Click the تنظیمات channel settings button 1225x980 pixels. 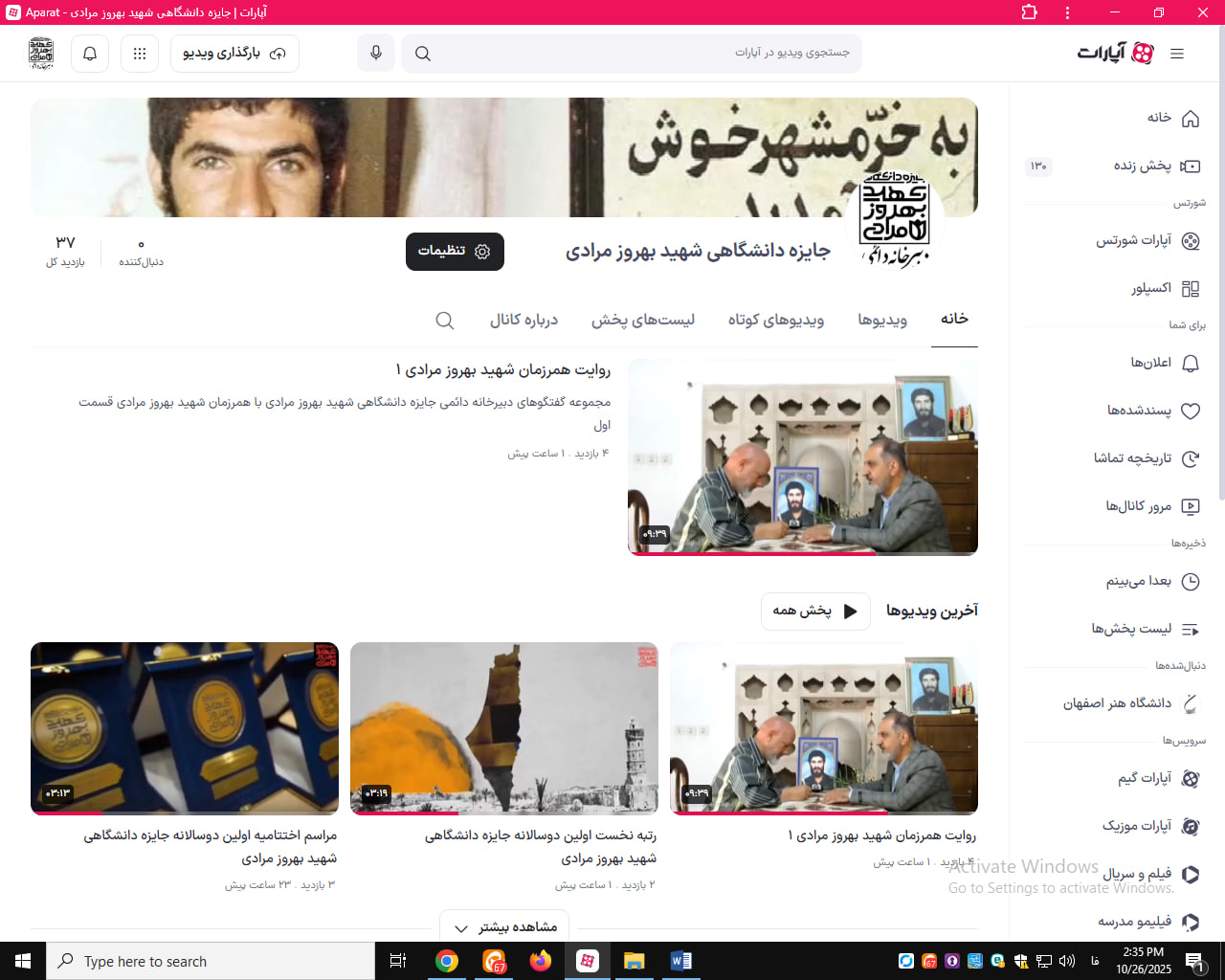pos(455,251)
